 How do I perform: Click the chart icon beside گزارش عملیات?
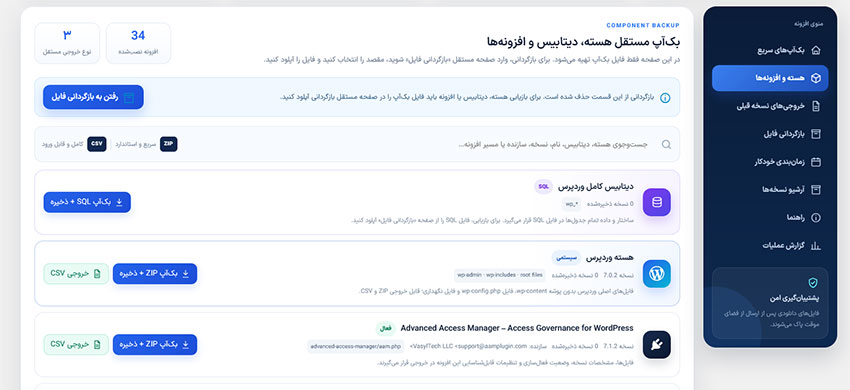[816, 246]
